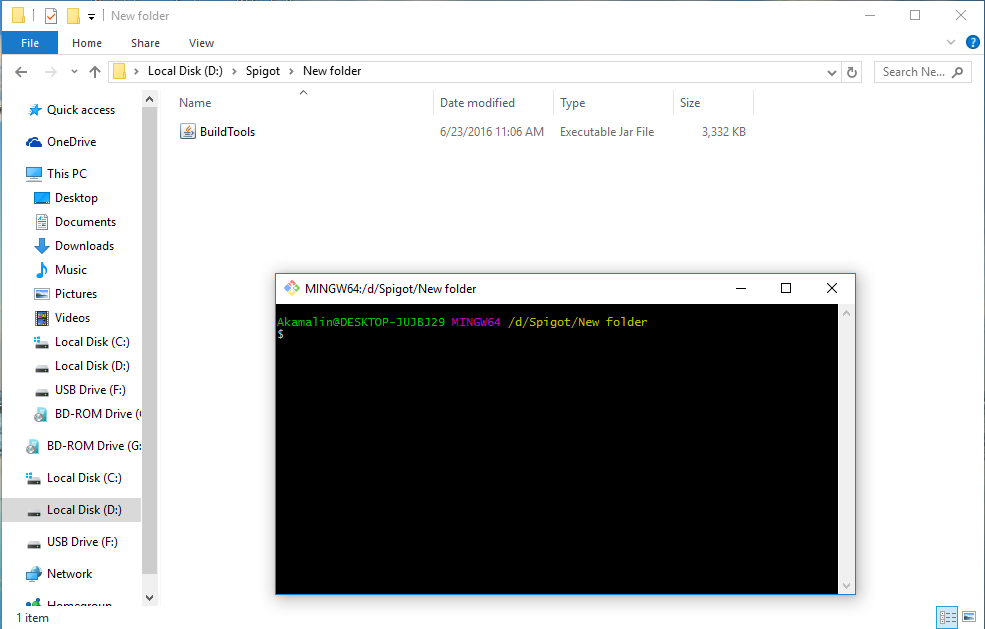The image size is (985, 629).
Task: Click the This PC monitor icon
Action: click(x=34, y=173)
